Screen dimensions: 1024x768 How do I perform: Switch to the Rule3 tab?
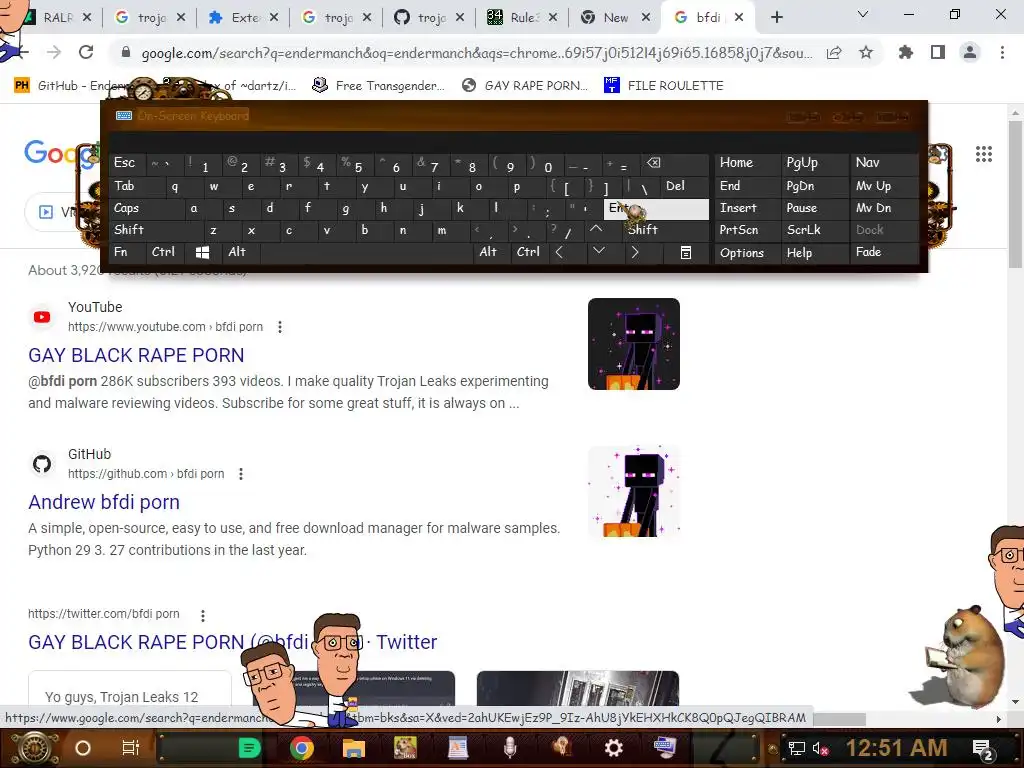[x=522, y=18]
